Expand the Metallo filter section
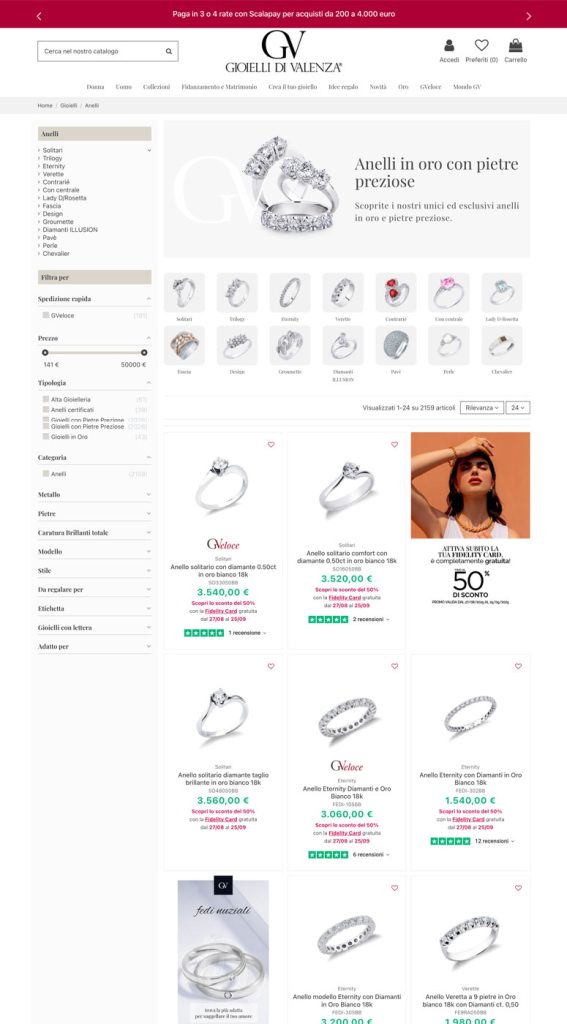This screenshot has width=567, height=1024. 95,495
